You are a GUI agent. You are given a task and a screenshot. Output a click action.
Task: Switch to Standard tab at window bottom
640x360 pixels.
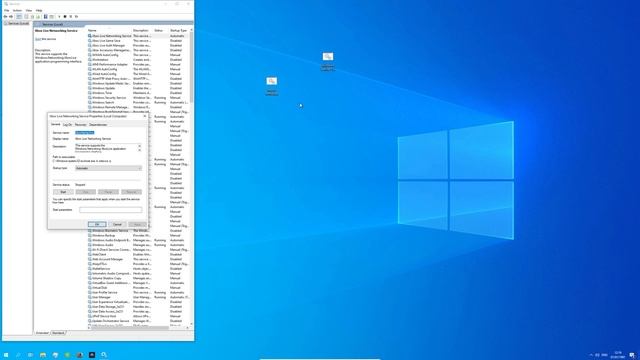pyautogui.click(x=58, y=333)
